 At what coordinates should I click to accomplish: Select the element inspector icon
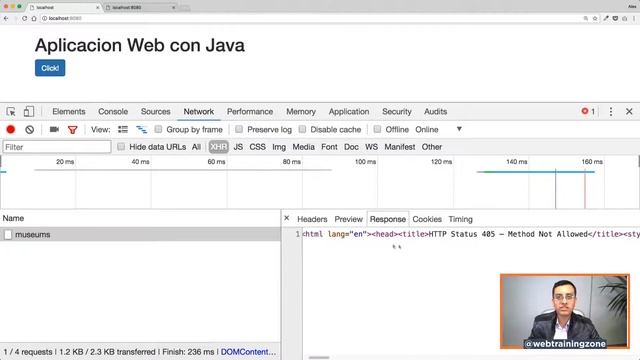coord(11,111)
